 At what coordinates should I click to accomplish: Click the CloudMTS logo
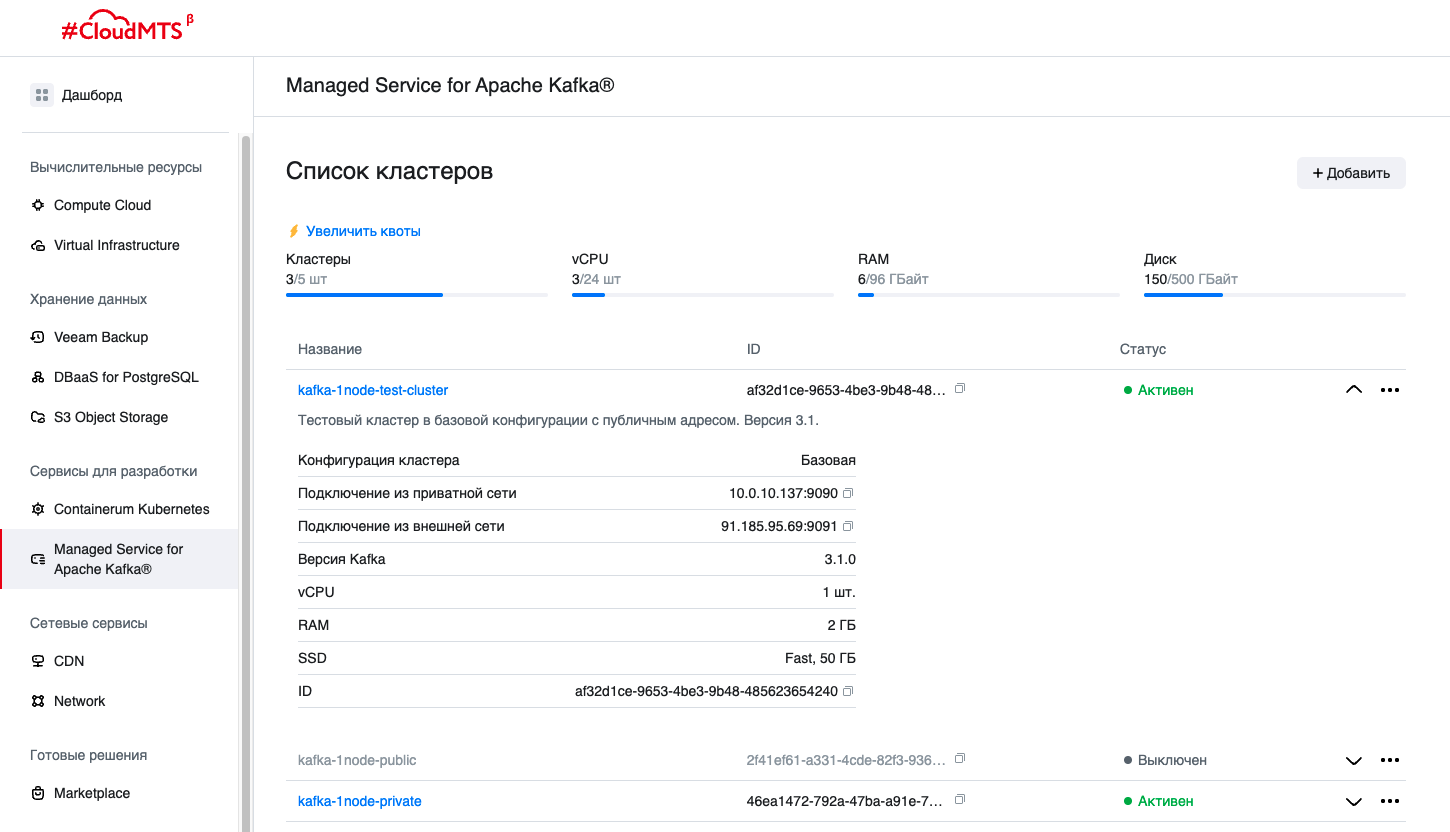click(x=126, y=27)
